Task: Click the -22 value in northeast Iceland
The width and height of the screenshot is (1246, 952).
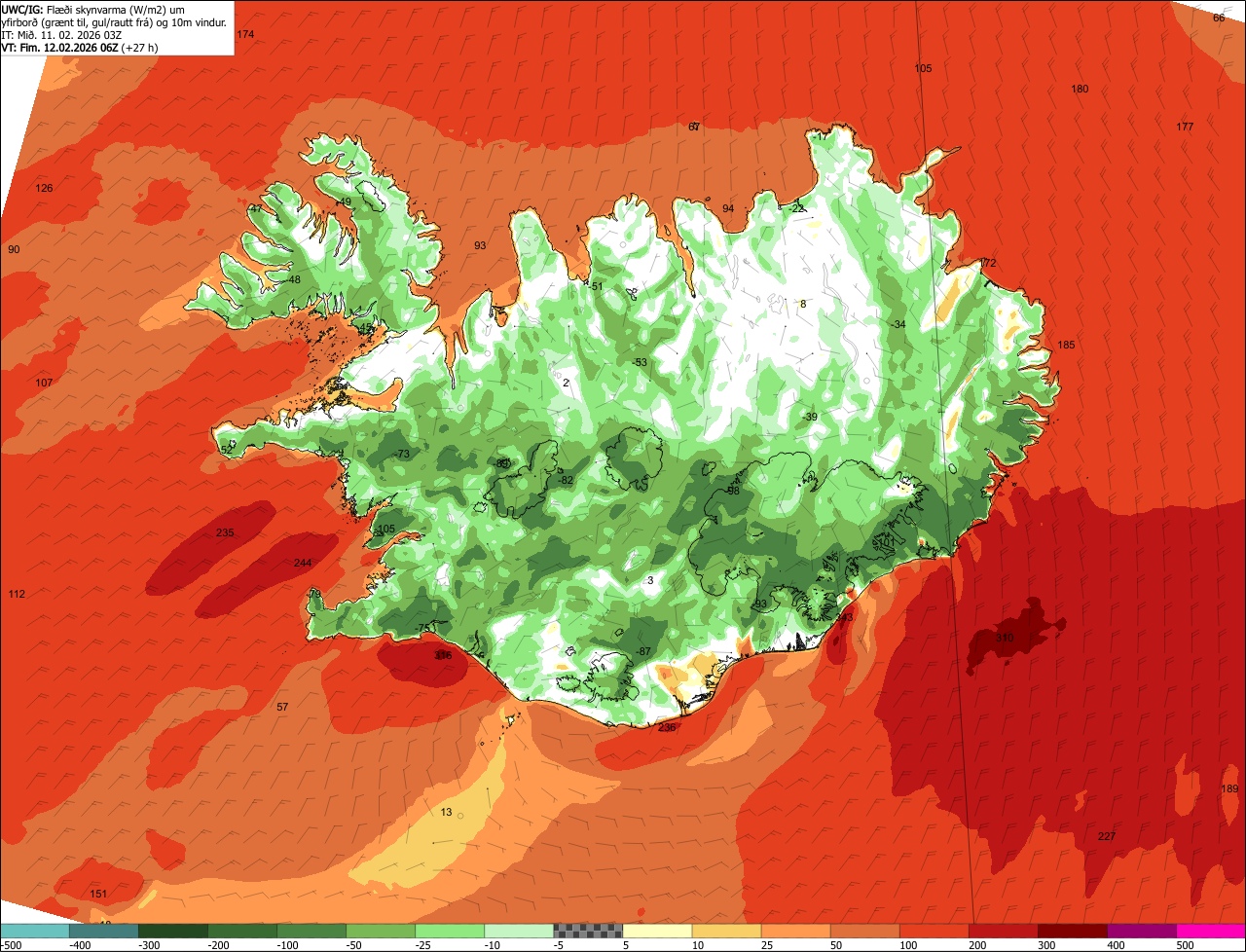Action: 797,208
